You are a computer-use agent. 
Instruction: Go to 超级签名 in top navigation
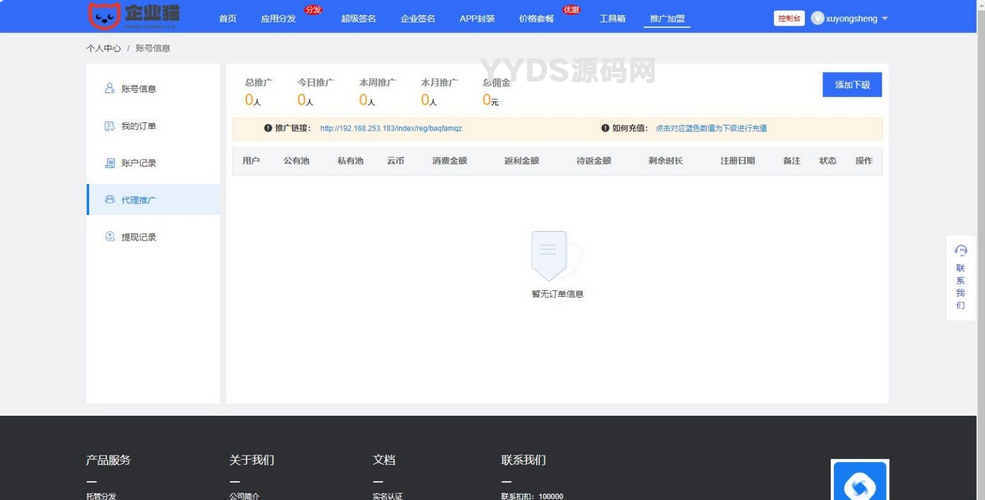click(x=358, y=19)
